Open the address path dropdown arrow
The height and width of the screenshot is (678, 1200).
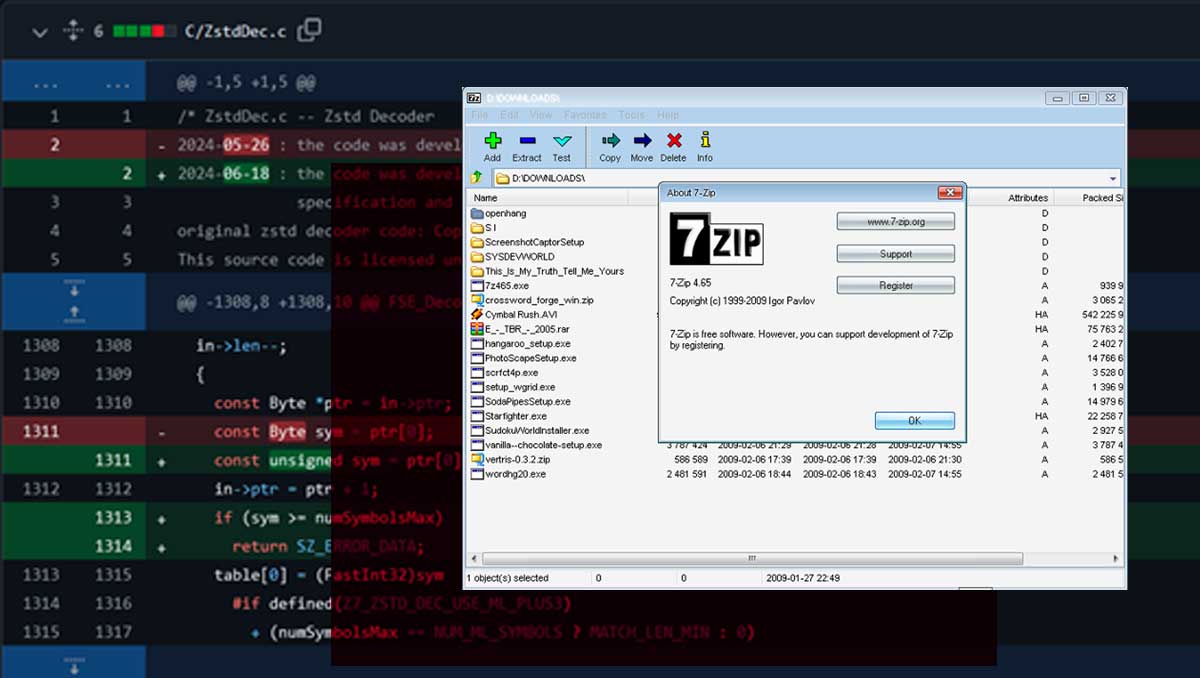click(1113, 178)
